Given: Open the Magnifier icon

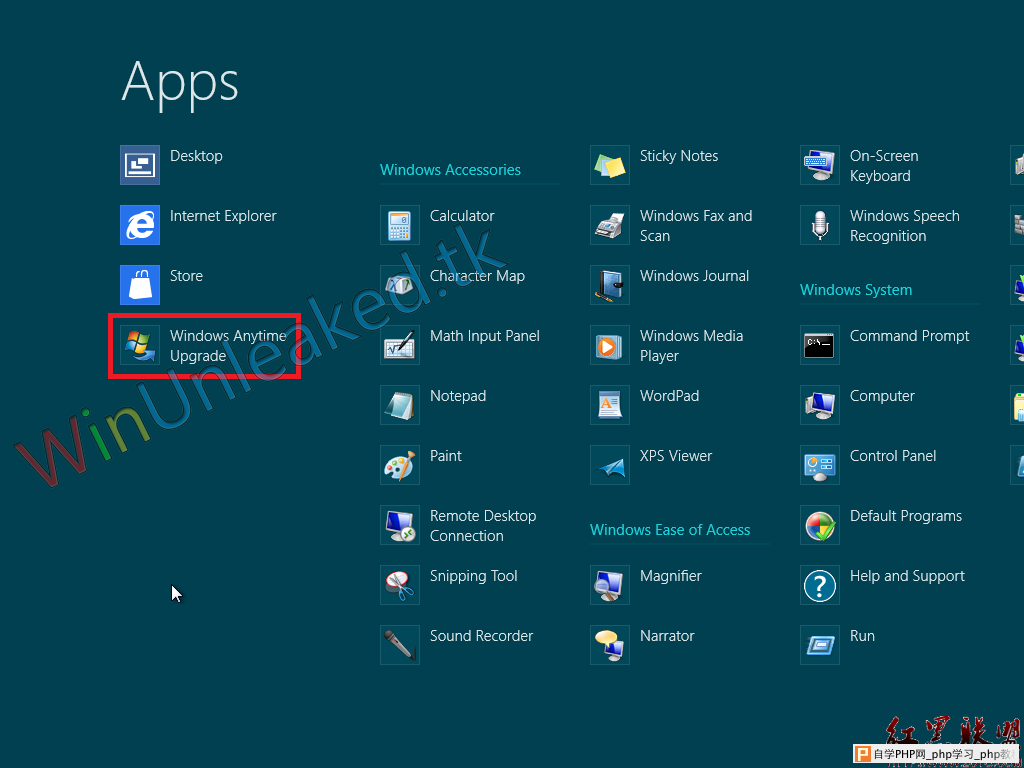Looking at the screenshot, I should coord(610,586).
